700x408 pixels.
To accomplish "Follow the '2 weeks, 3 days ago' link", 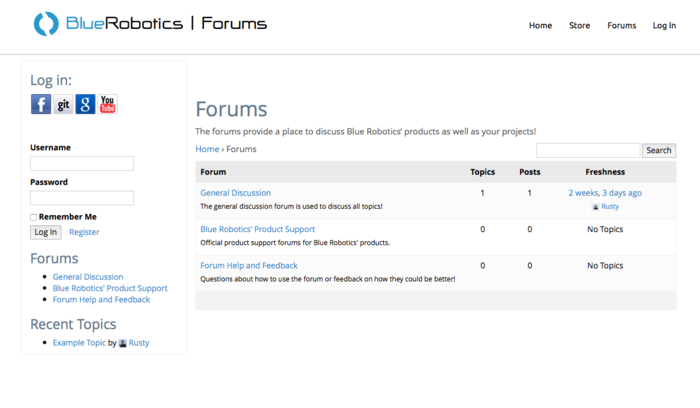I will click(x=605, y=193).
